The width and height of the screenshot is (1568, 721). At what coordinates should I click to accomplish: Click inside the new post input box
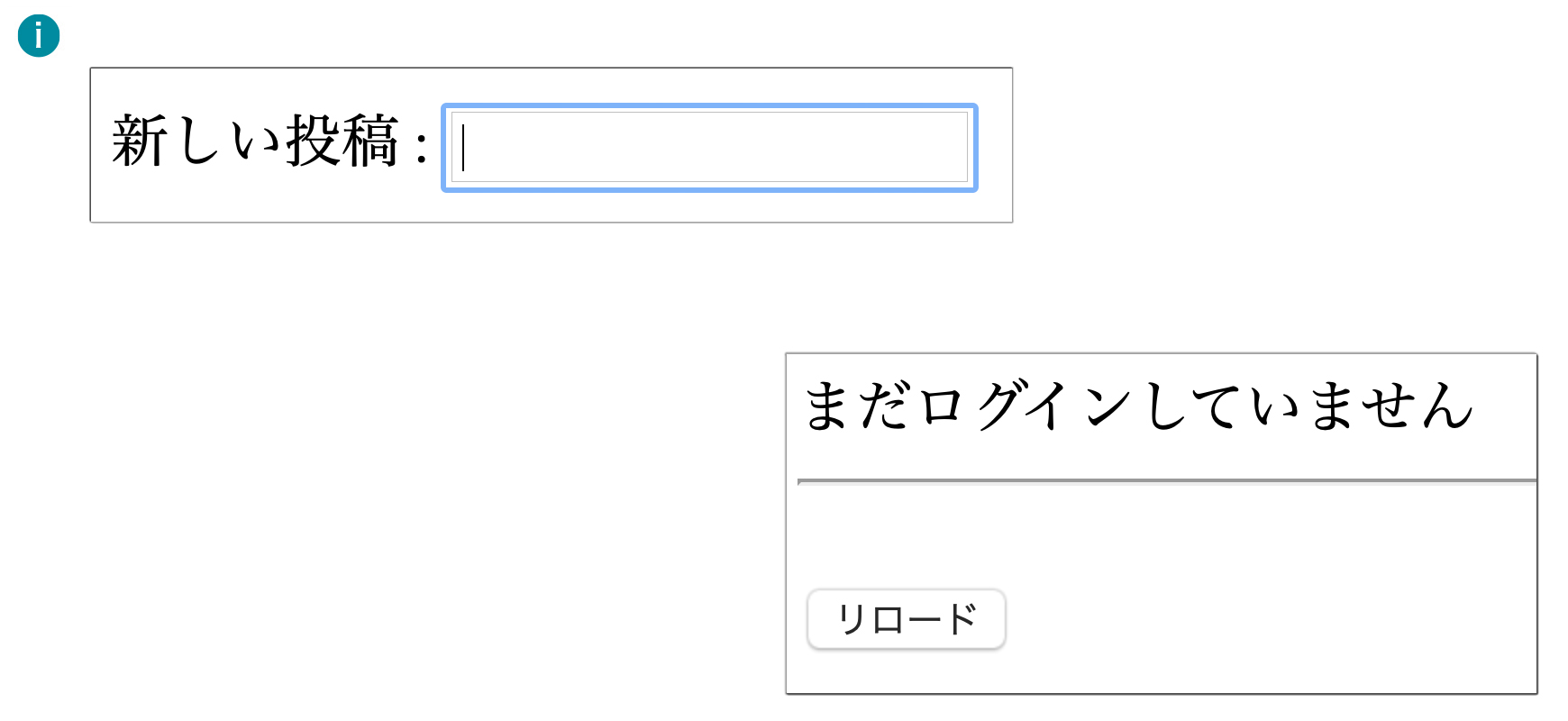point(709,147)
